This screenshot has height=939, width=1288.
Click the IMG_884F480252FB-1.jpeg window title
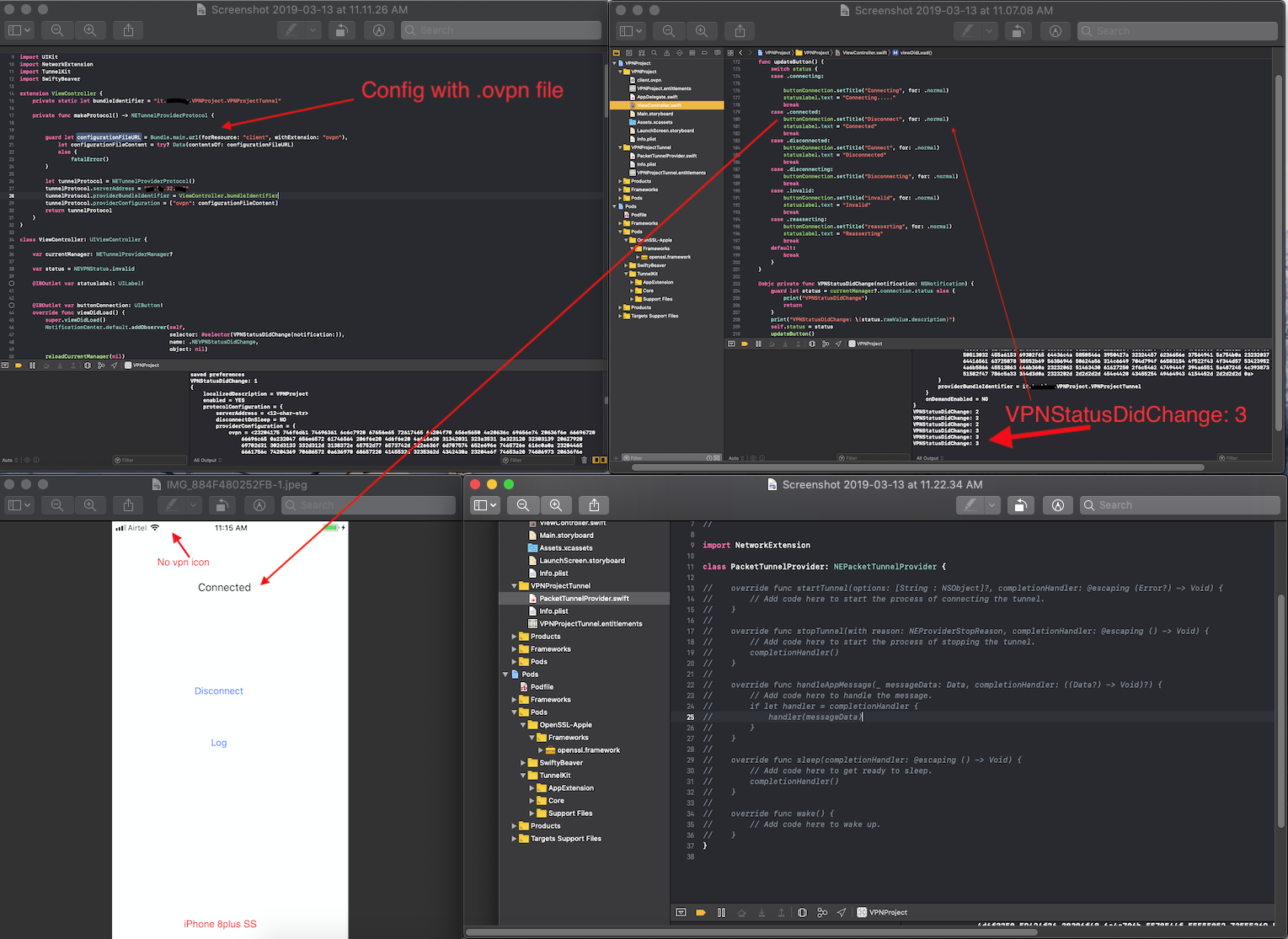point(237,485)
